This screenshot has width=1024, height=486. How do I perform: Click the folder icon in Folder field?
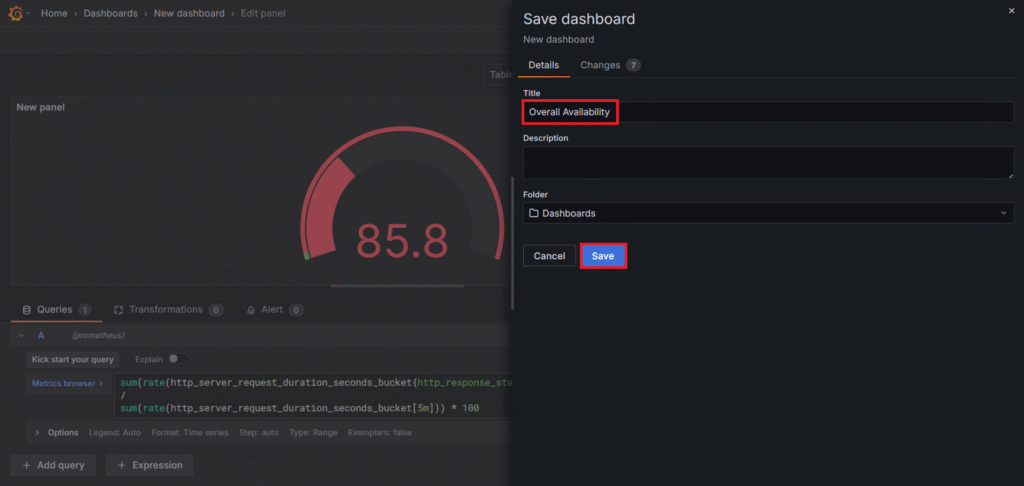(x=534, y=214)
